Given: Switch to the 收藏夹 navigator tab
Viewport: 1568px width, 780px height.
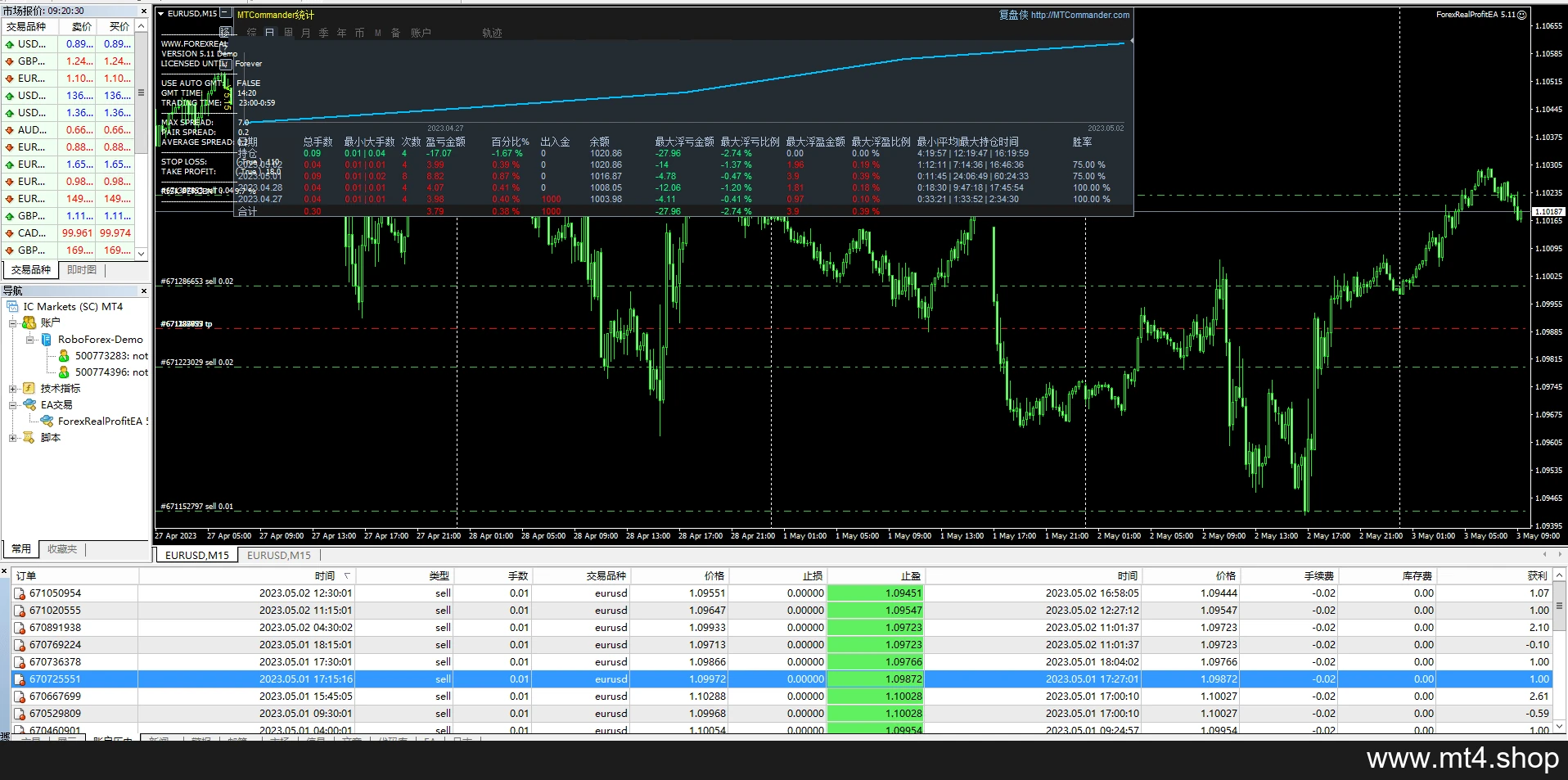Looking at the screenshot, I should coord(62,549).
